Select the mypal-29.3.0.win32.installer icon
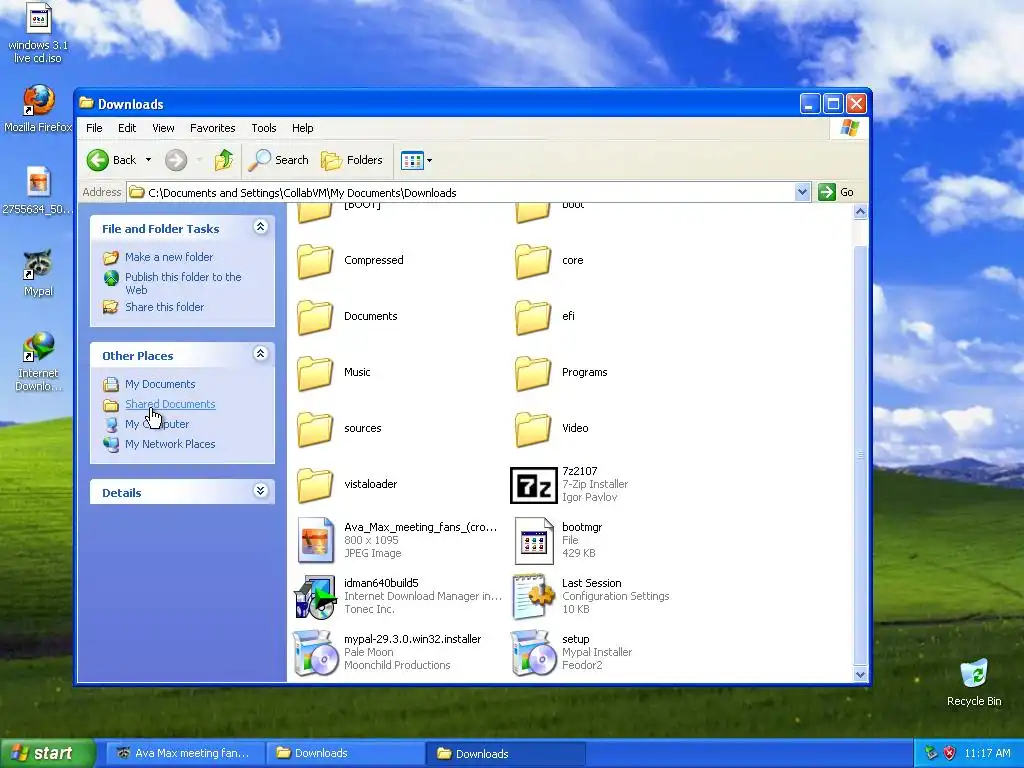The image size is (1024, 768). 315,652
